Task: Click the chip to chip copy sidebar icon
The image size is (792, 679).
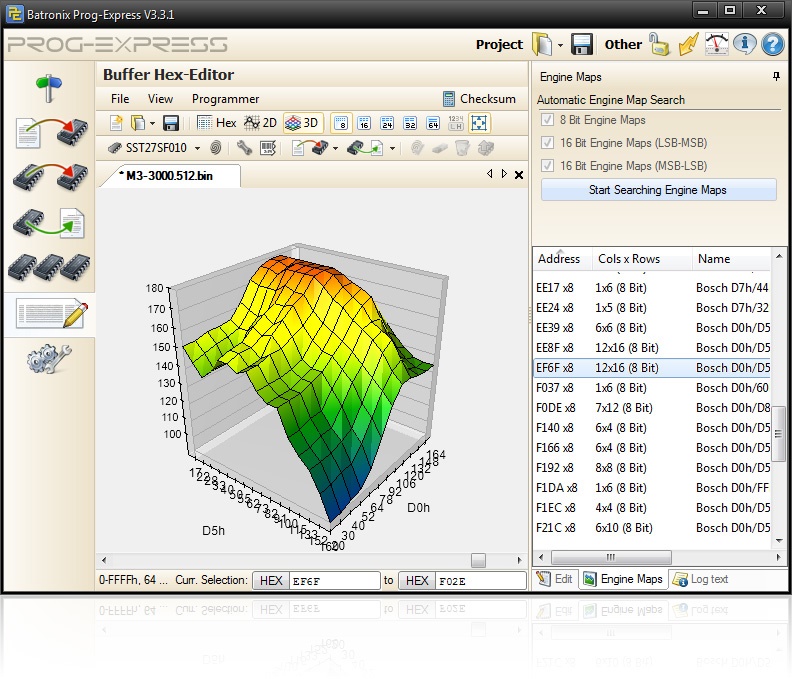Action: (51, 177)
